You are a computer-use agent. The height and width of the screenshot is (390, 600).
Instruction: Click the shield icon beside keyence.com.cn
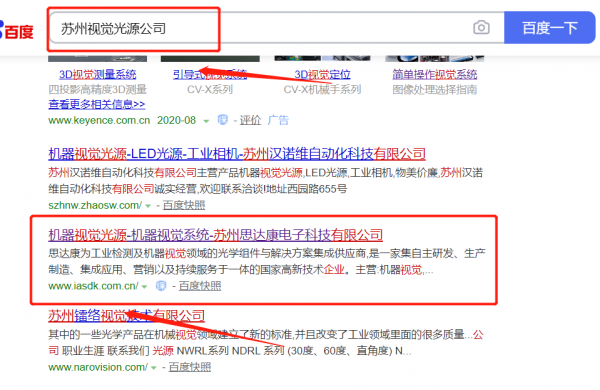point(222,120)
